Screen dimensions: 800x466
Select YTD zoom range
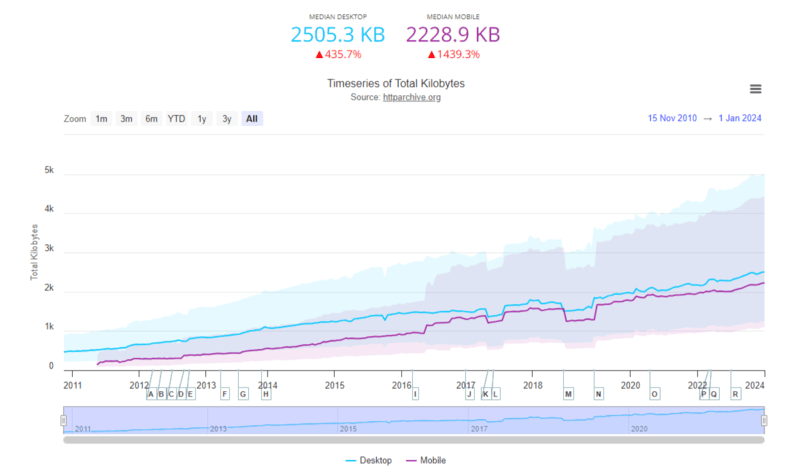pyautogui.click(x=176, y=119)
